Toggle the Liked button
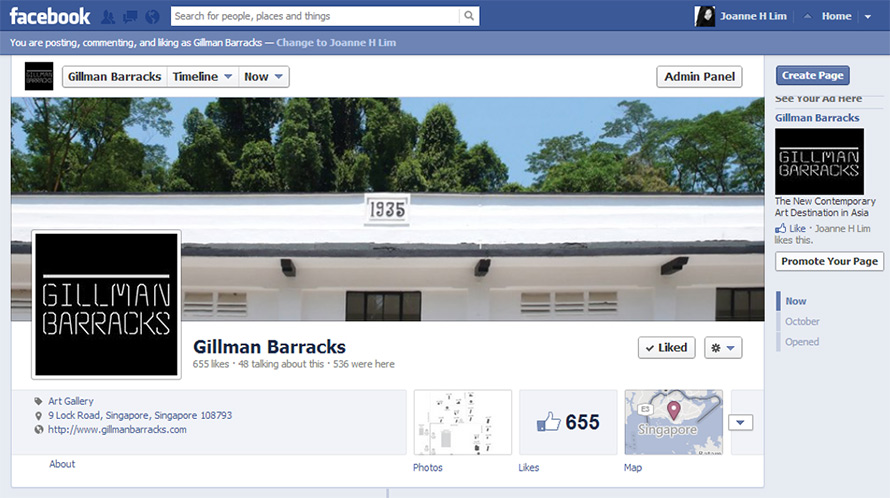Image resolution: width=890 pixels, height=498 pixels. click(666, 348)
